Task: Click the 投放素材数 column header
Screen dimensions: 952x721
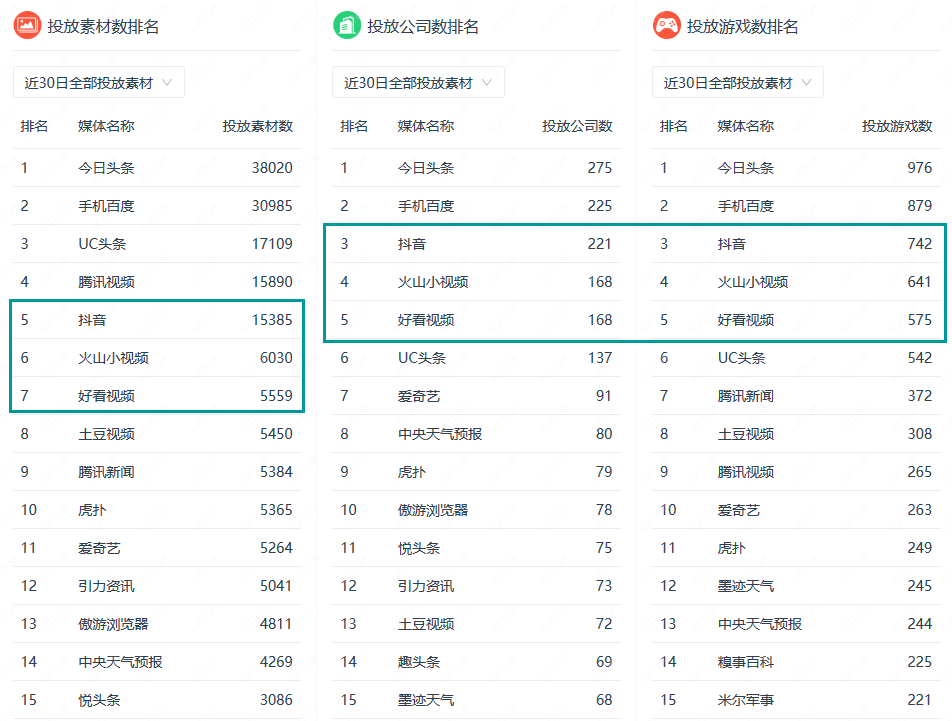Action: (x=257, y=126)
